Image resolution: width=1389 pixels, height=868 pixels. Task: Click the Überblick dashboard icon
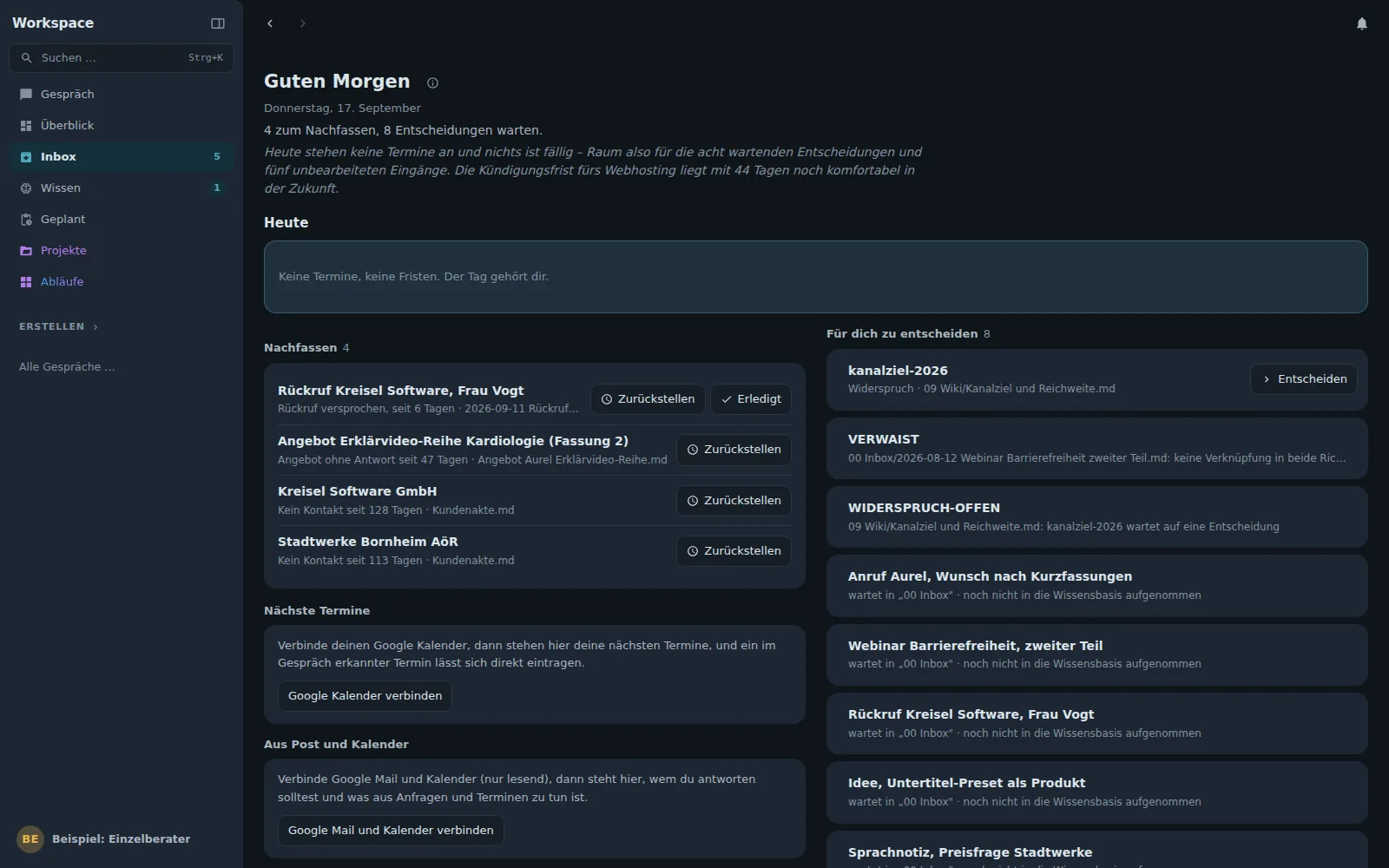pyautogui.click(x=26, y=125)
